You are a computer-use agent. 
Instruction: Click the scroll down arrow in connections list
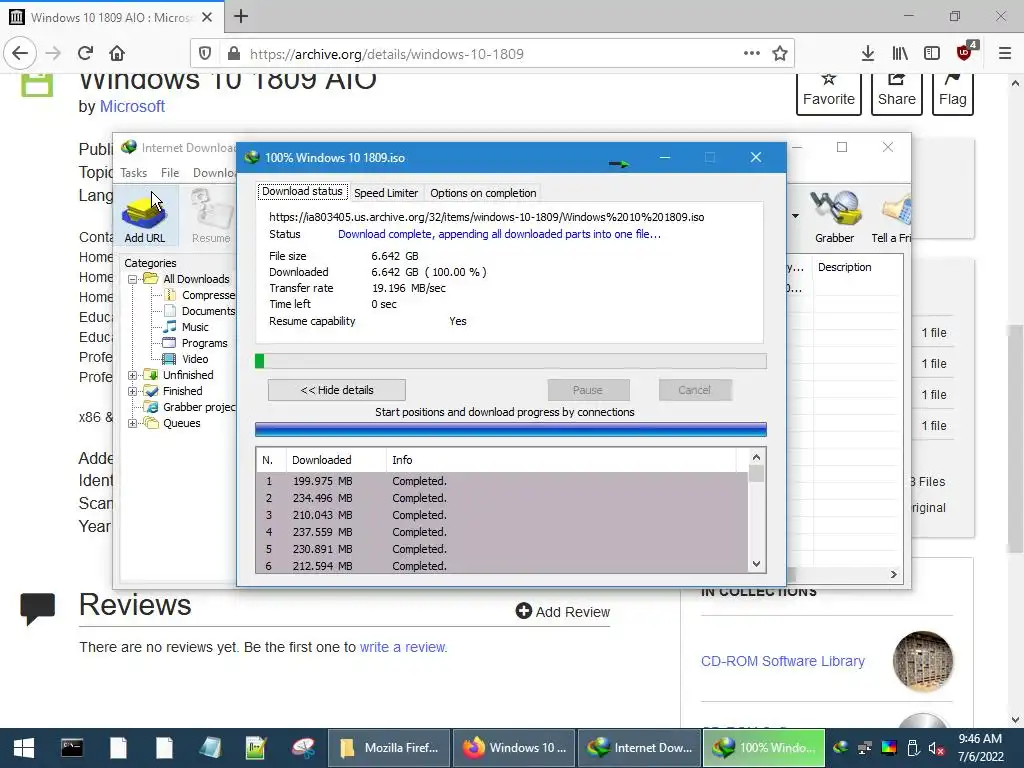[756, 564]
